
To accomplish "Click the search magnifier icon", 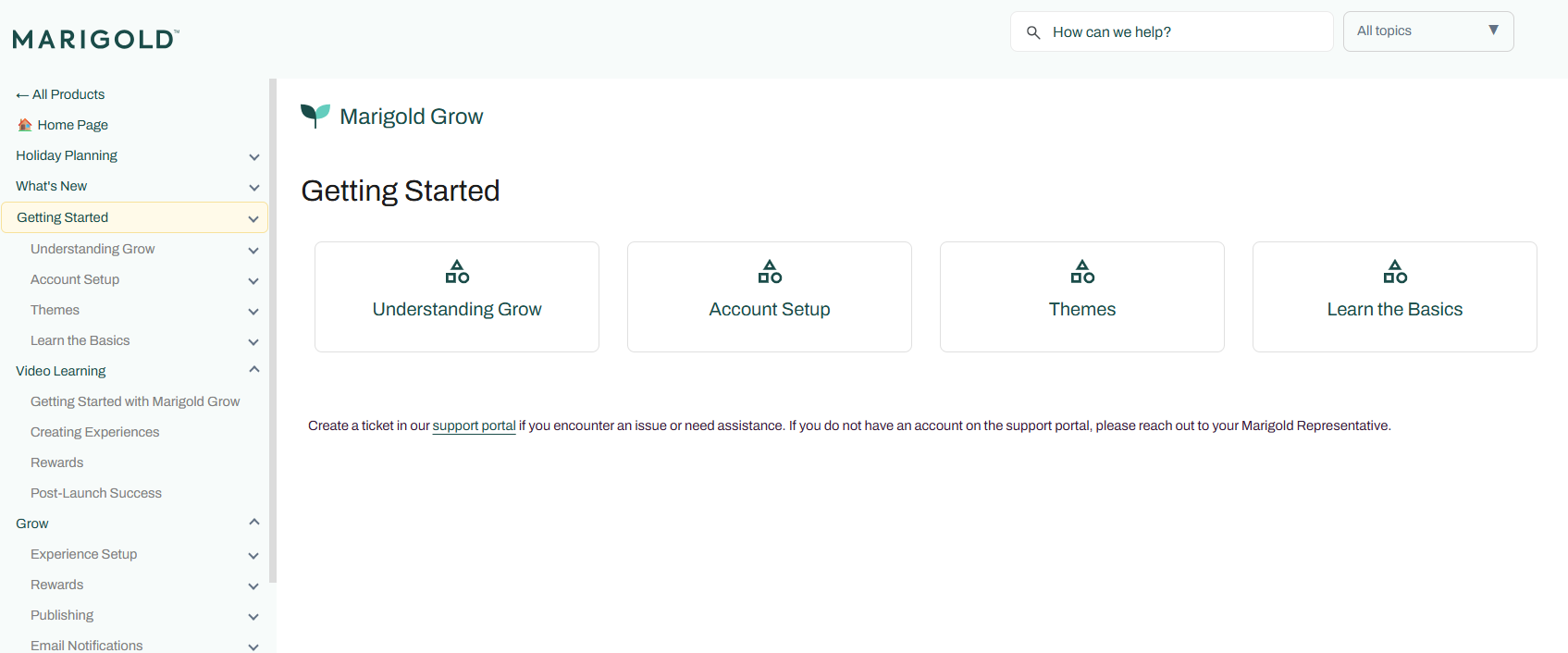I will (1033, 32).
